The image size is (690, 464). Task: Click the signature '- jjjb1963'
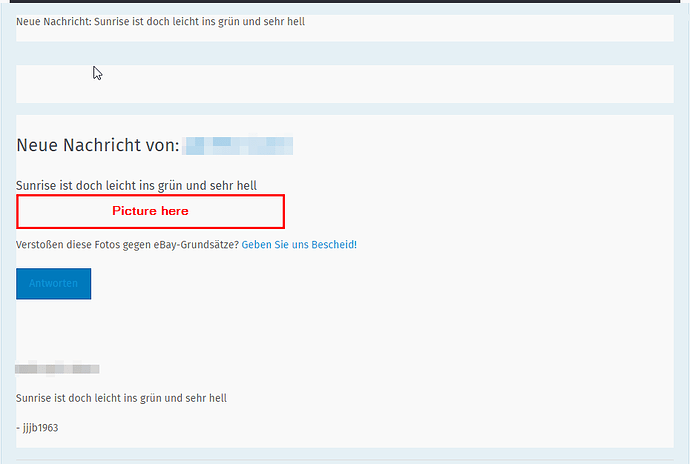tap(37, 428)
